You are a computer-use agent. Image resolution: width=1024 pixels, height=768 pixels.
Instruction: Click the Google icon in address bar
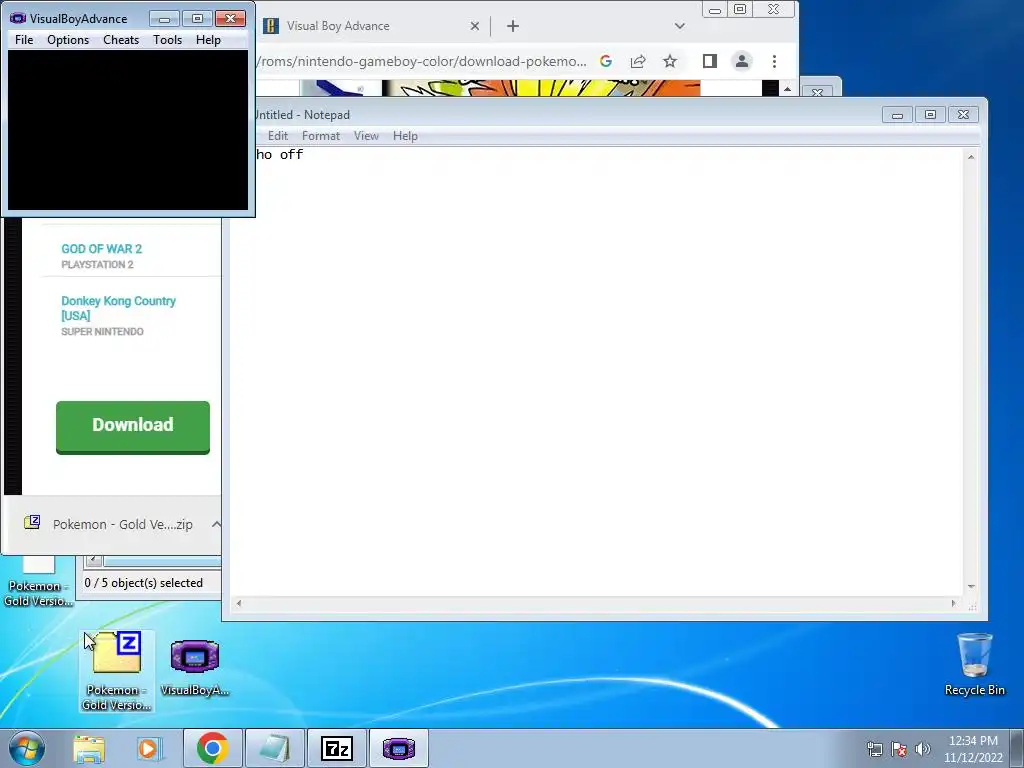pyautogui.click(x=606, y=61)
